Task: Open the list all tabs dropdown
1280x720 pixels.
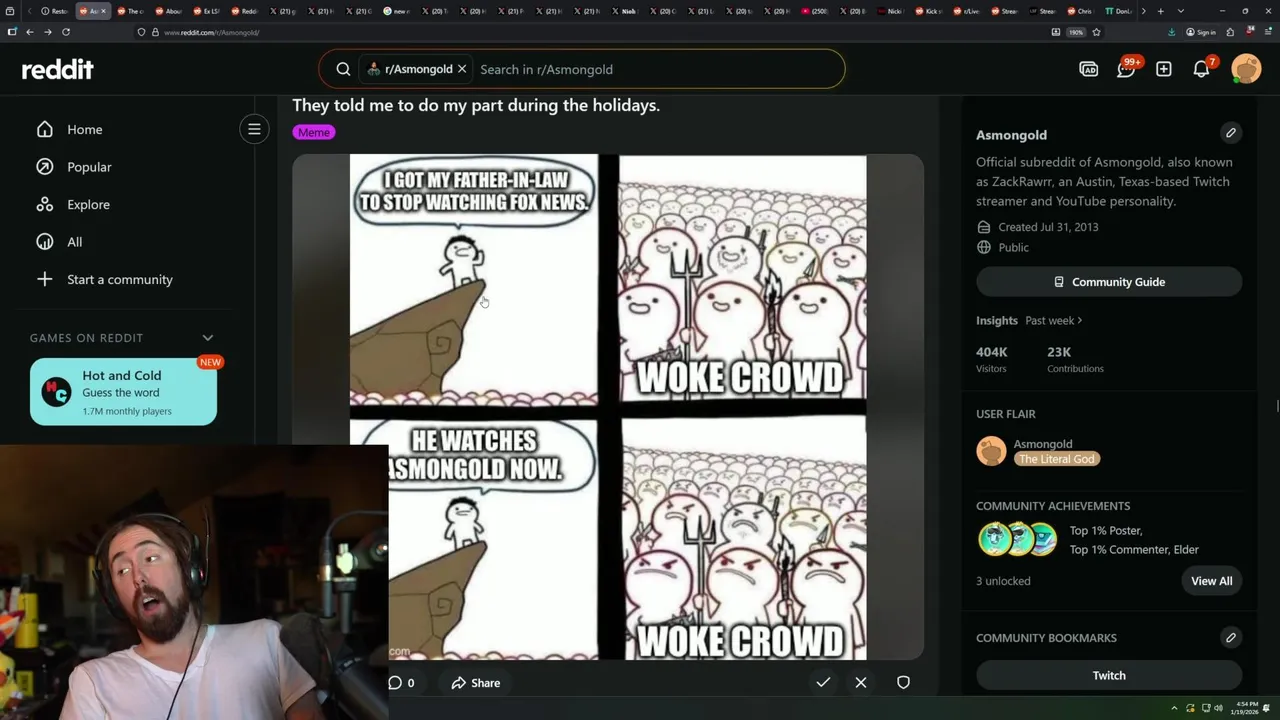Action: pyautogui.click(x=1181, y=11)
